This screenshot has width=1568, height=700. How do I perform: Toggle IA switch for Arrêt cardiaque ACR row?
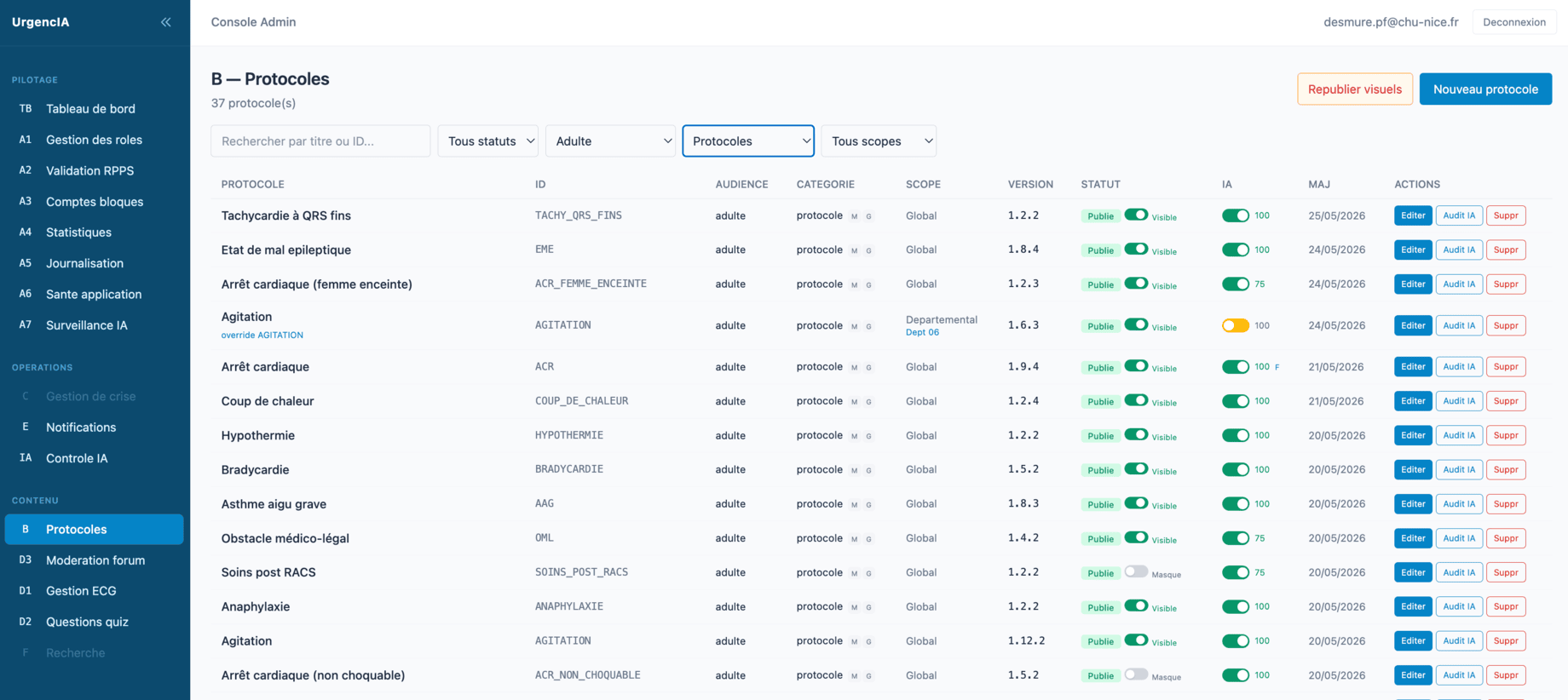point(1236,367)
